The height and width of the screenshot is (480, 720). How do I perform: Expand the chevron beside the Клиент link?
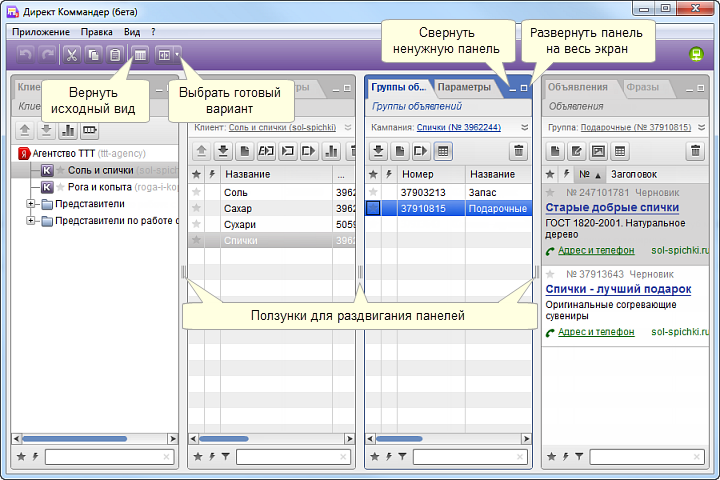point(348,128)
